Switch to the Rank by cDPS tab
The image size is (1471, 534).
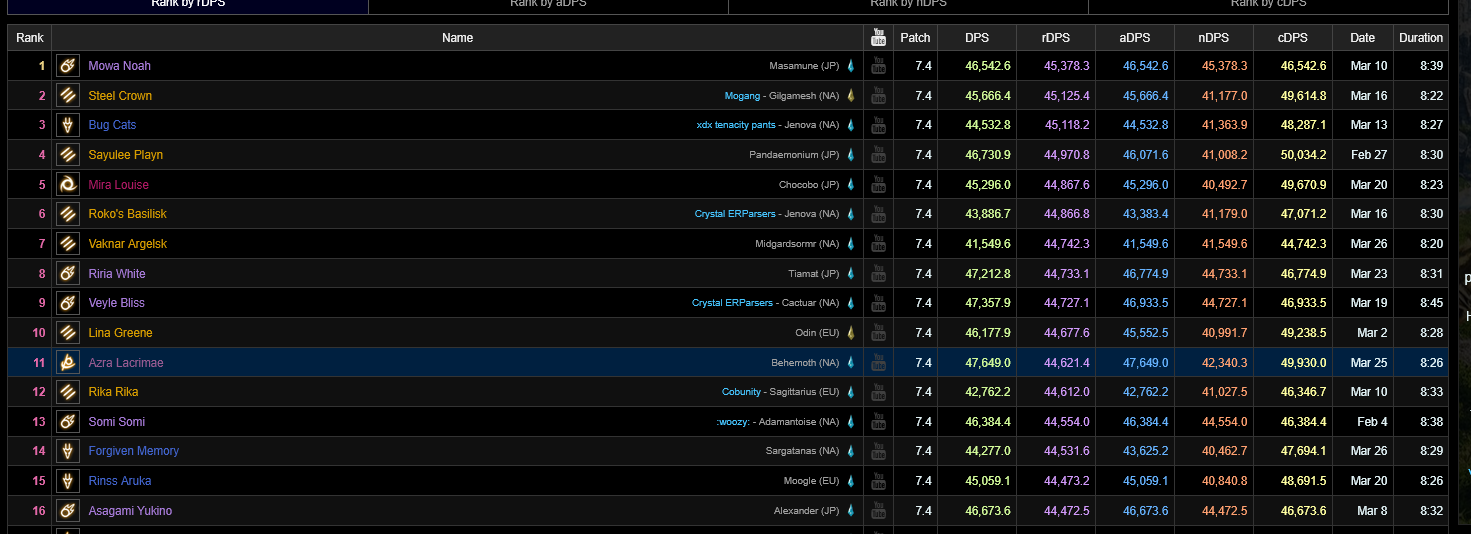[x=1268, y=5]
